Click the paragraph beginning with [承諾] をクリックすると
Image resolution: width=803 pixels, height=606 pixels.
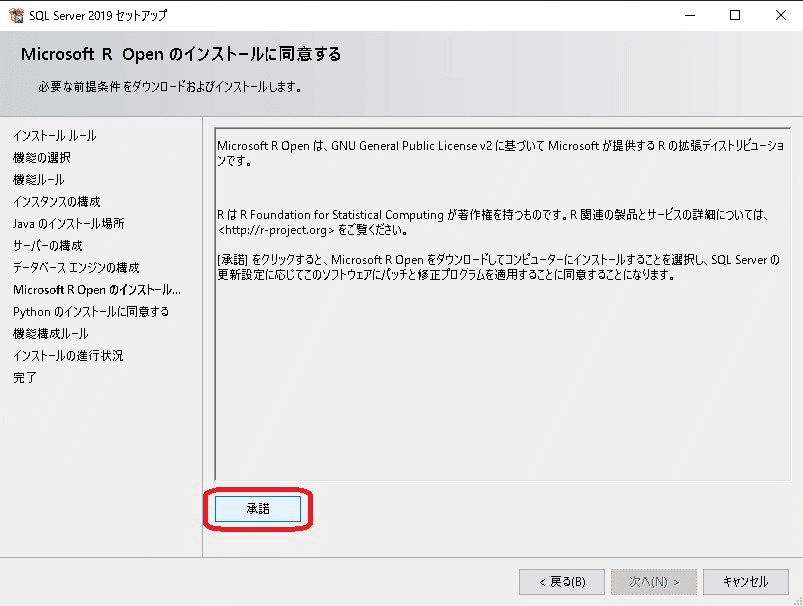(498, 267)
